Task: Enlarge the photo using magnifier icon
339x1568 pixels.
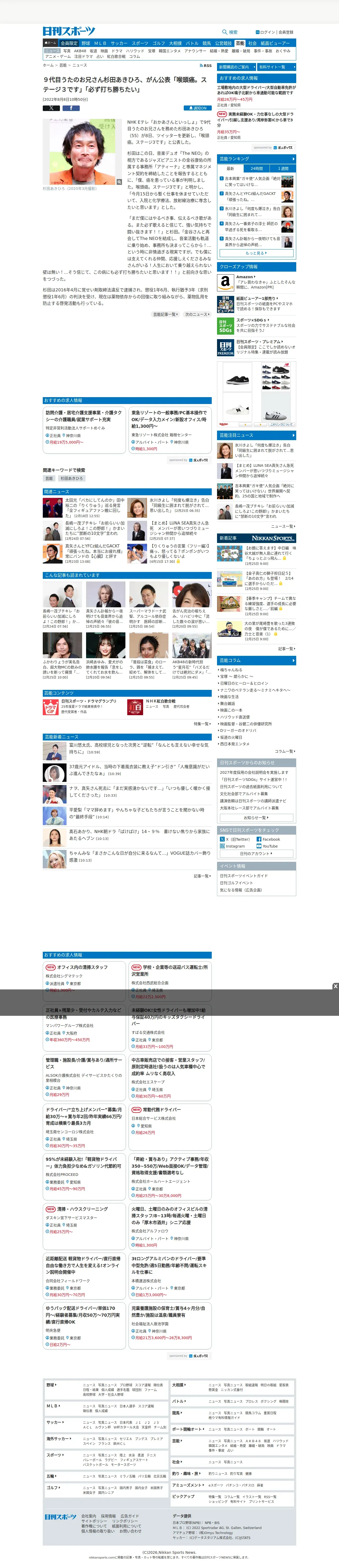Action: 120,181
